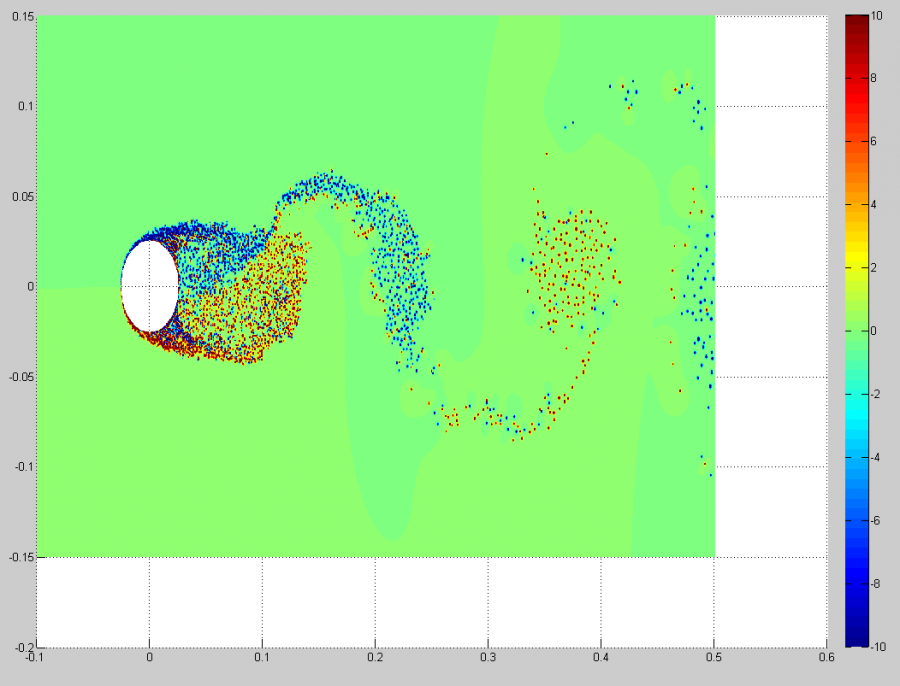The height and width of the screenshot is (686, 900).
Task: Click the colorbar tick label -2
Action: pyautogui.click(x=875, y=394)
